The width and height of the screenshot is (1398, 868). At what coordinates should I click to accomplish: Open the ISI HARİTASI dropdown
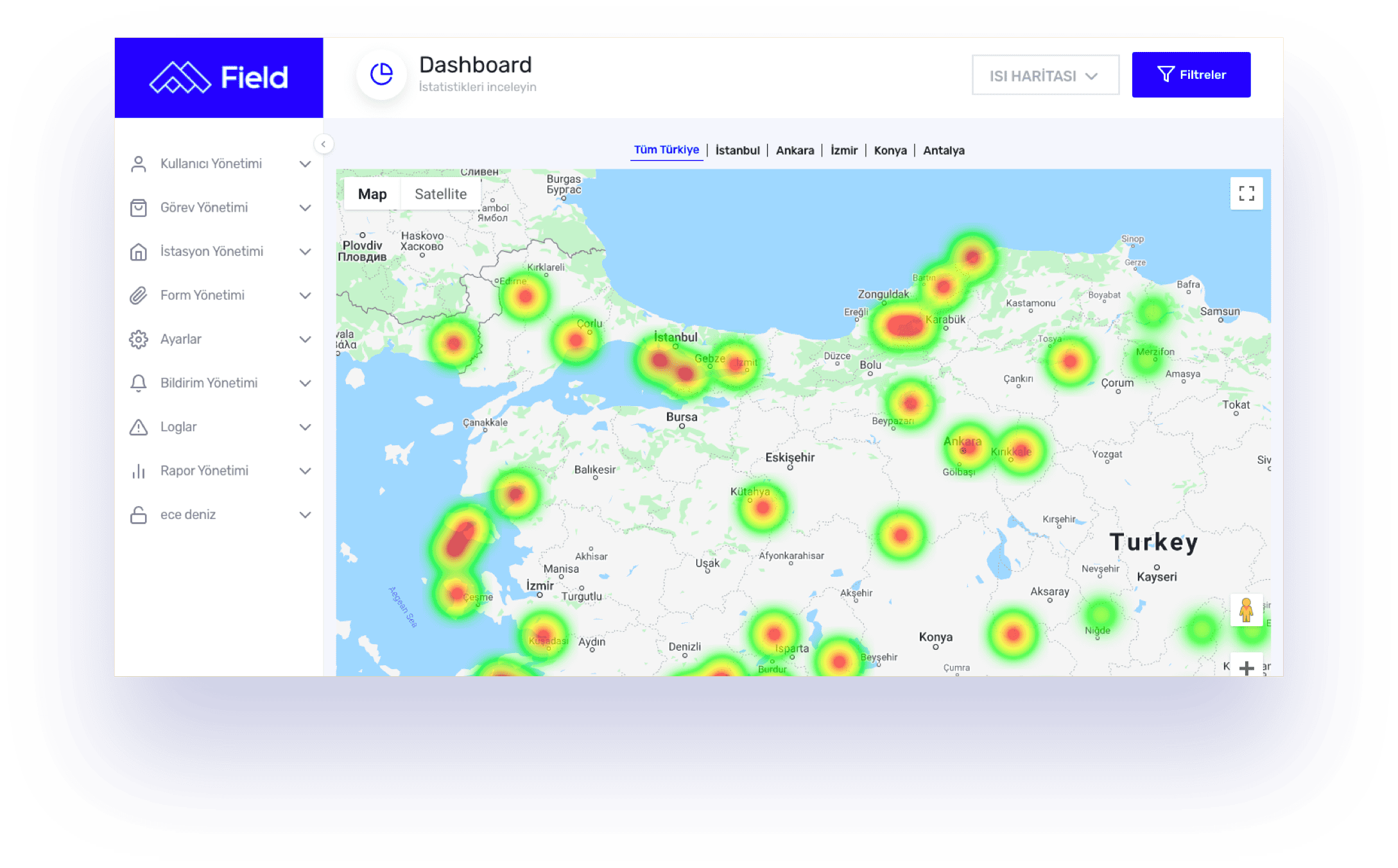pos(1045,76)
